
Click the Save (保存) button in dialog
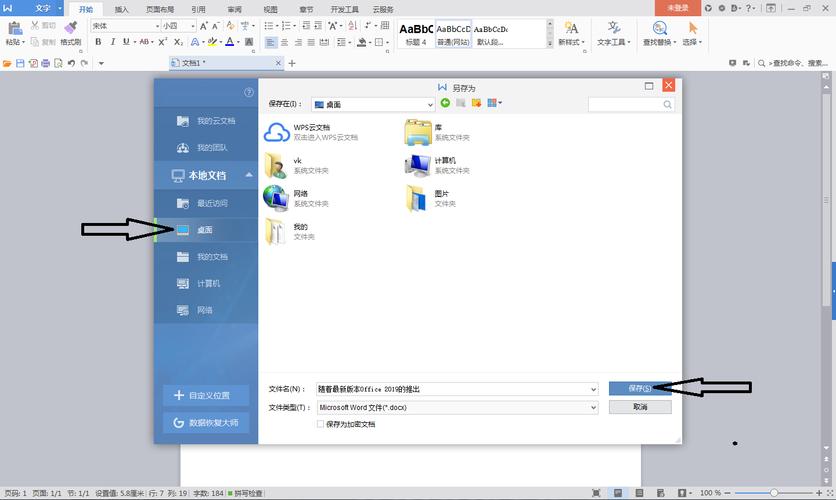coord(640,388)
